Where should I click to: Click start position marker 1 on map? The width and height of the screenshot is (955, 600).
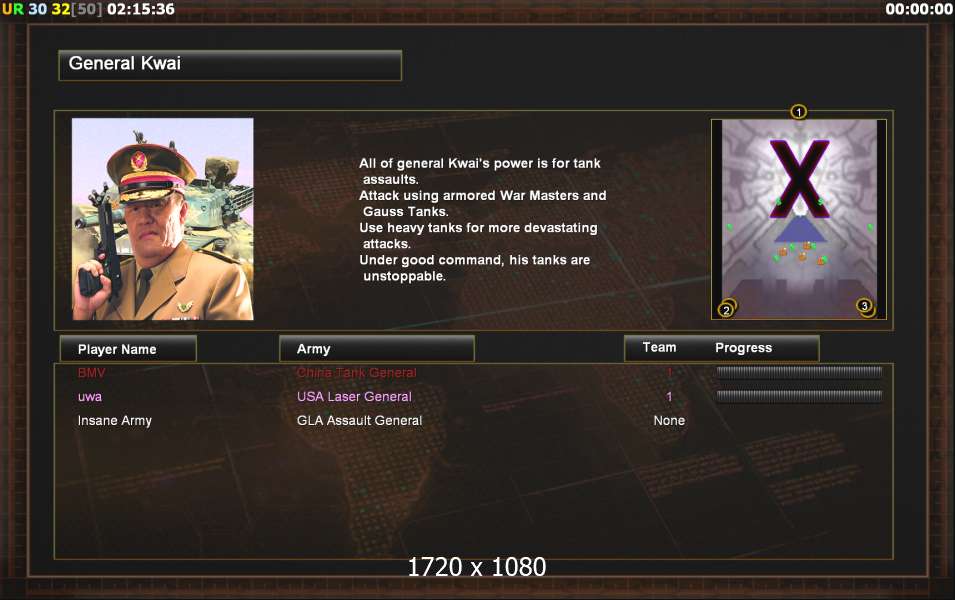[x=798, y=112]
